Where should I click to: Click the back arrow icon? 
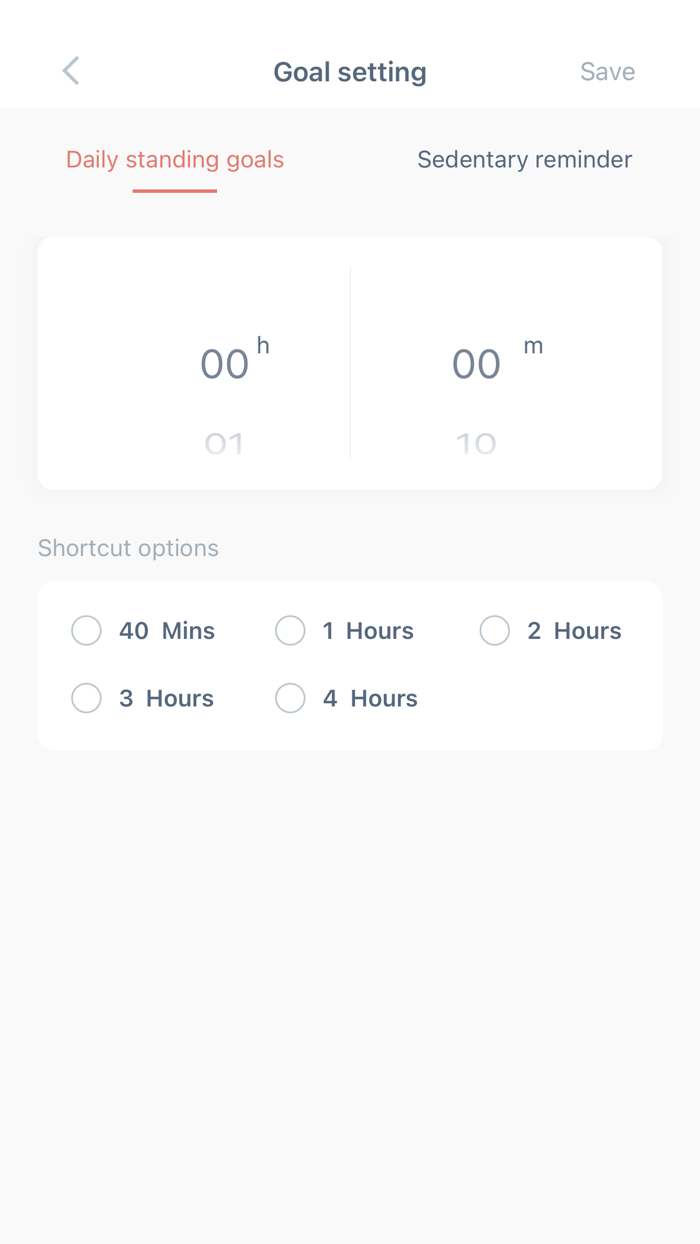coord(70,71)
